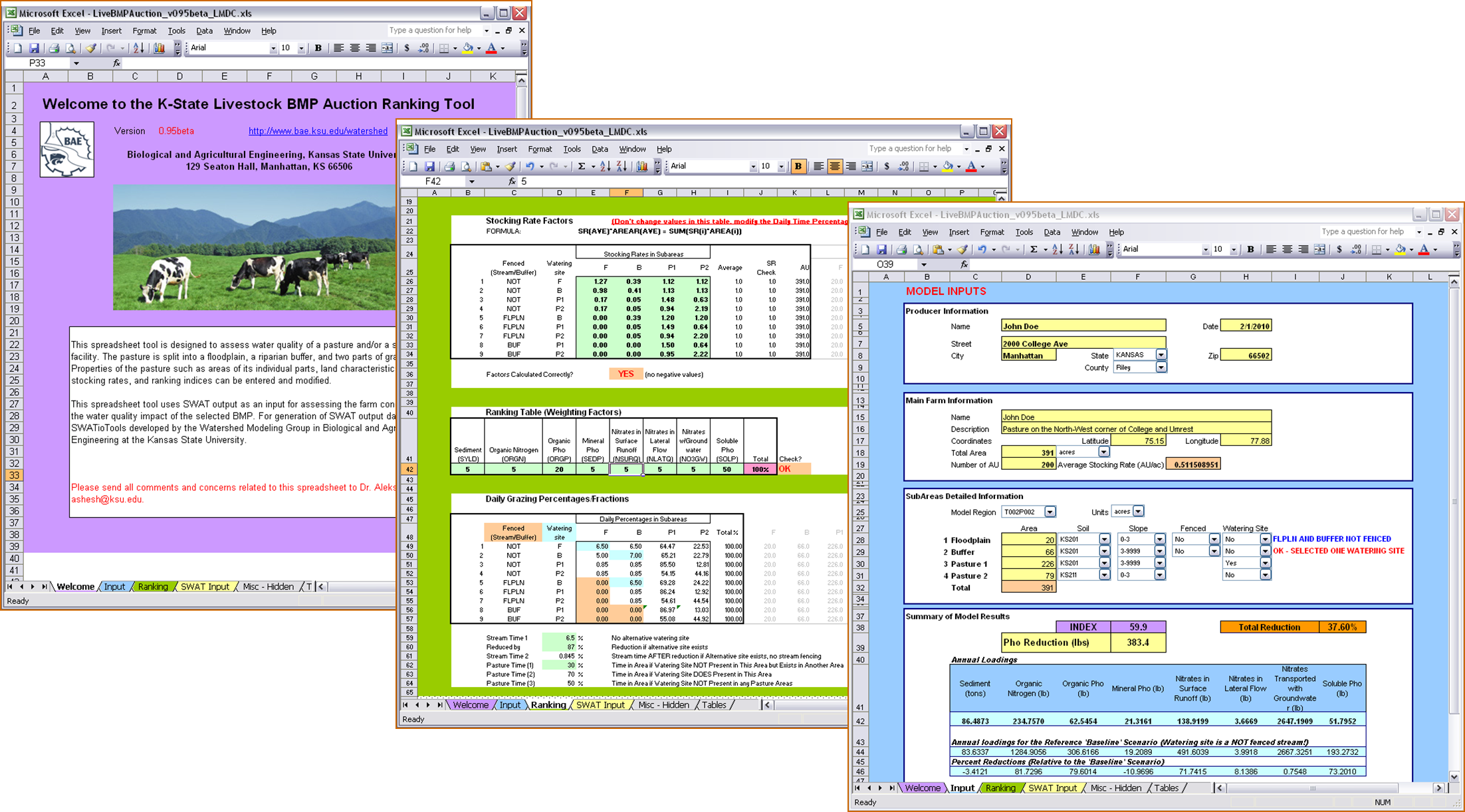
Task: Open Format menu in Welcome window
Action: click(144, 31)
